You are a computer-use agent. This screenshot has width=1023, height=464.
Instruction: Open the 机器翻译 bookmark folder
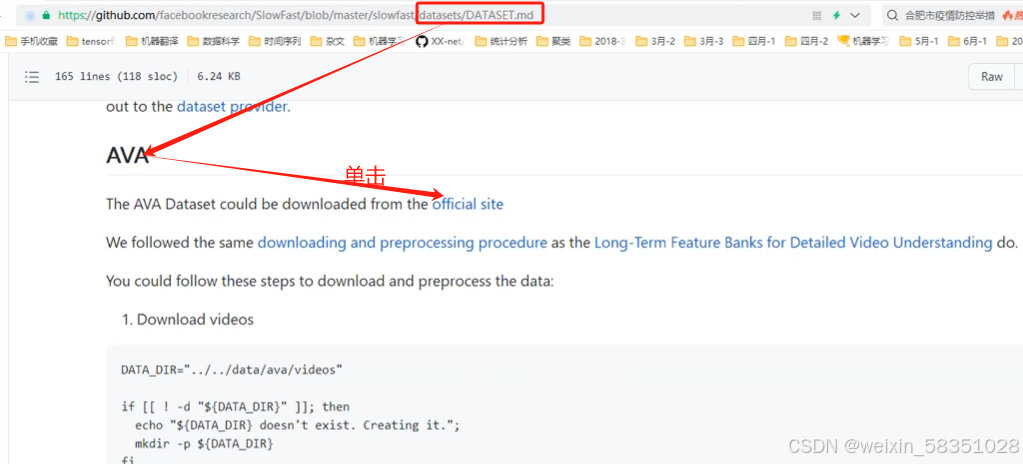[x=152, y=41]
